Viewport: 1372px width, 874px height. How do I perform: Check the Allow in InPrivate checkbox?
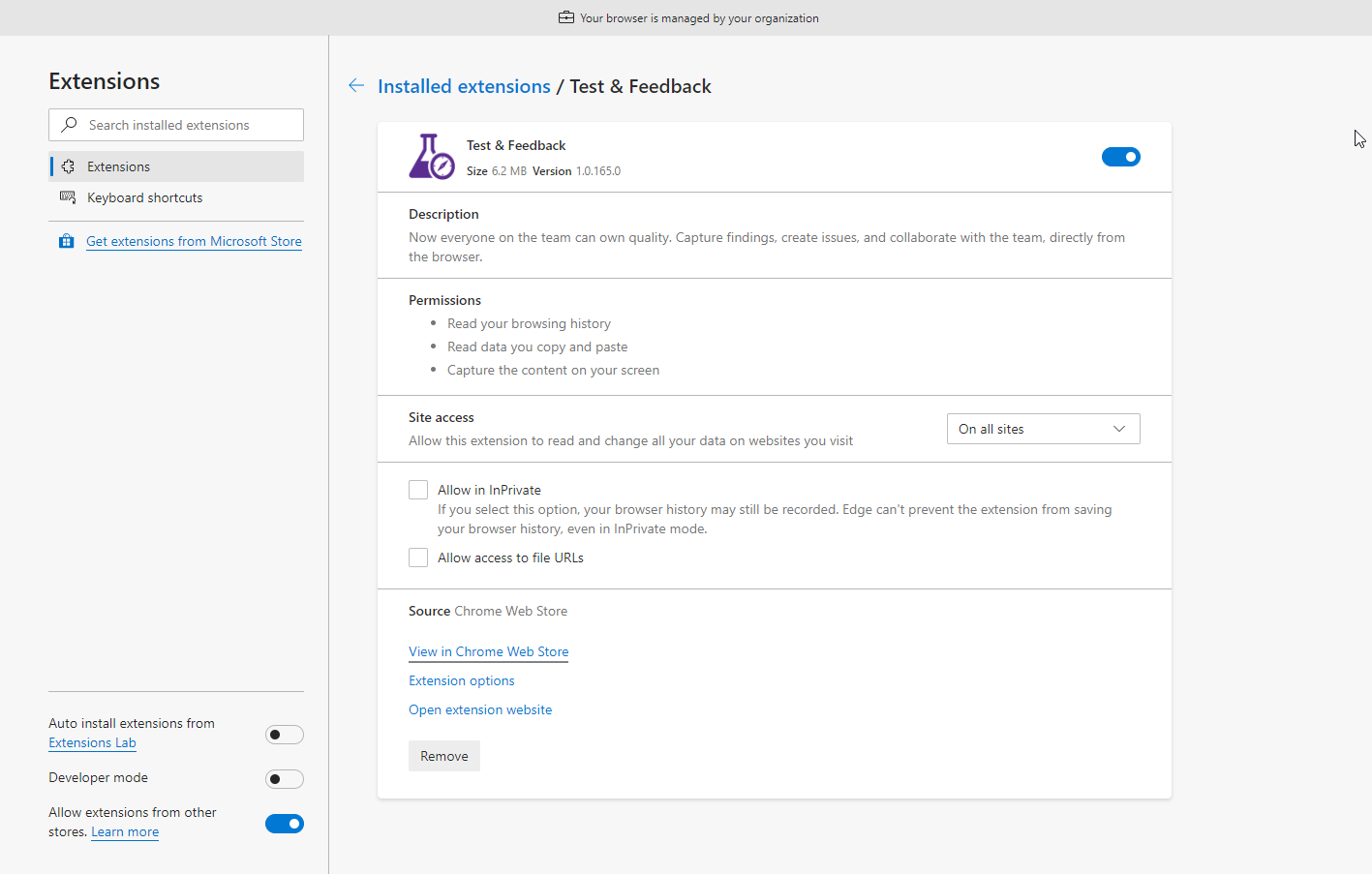click(418, 490)
